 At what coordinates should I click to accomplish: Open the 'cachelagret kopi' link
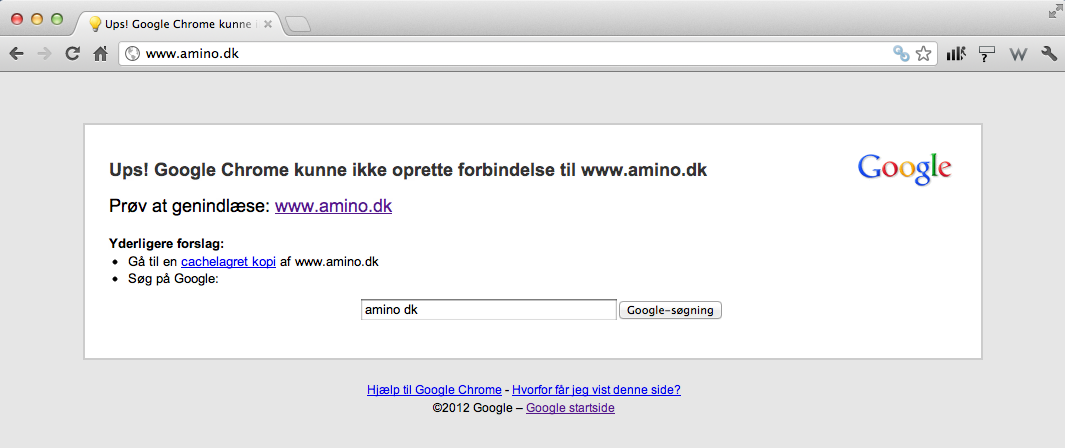(228, 262)
